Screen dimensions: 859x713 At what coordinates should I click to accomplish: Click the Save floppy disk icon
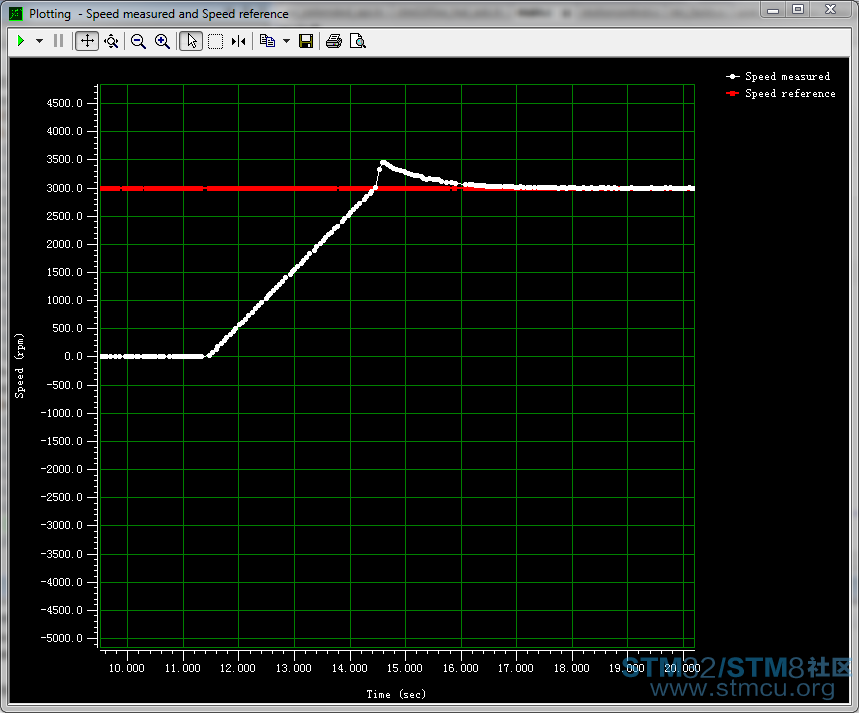tap(306, 41)
